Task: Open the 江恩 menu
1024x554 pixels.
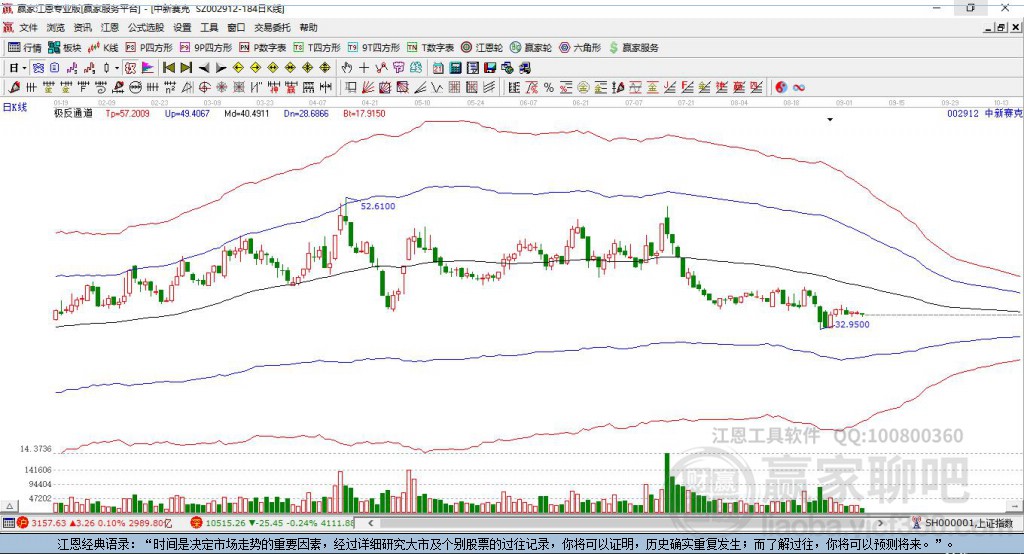Action: 110,27
